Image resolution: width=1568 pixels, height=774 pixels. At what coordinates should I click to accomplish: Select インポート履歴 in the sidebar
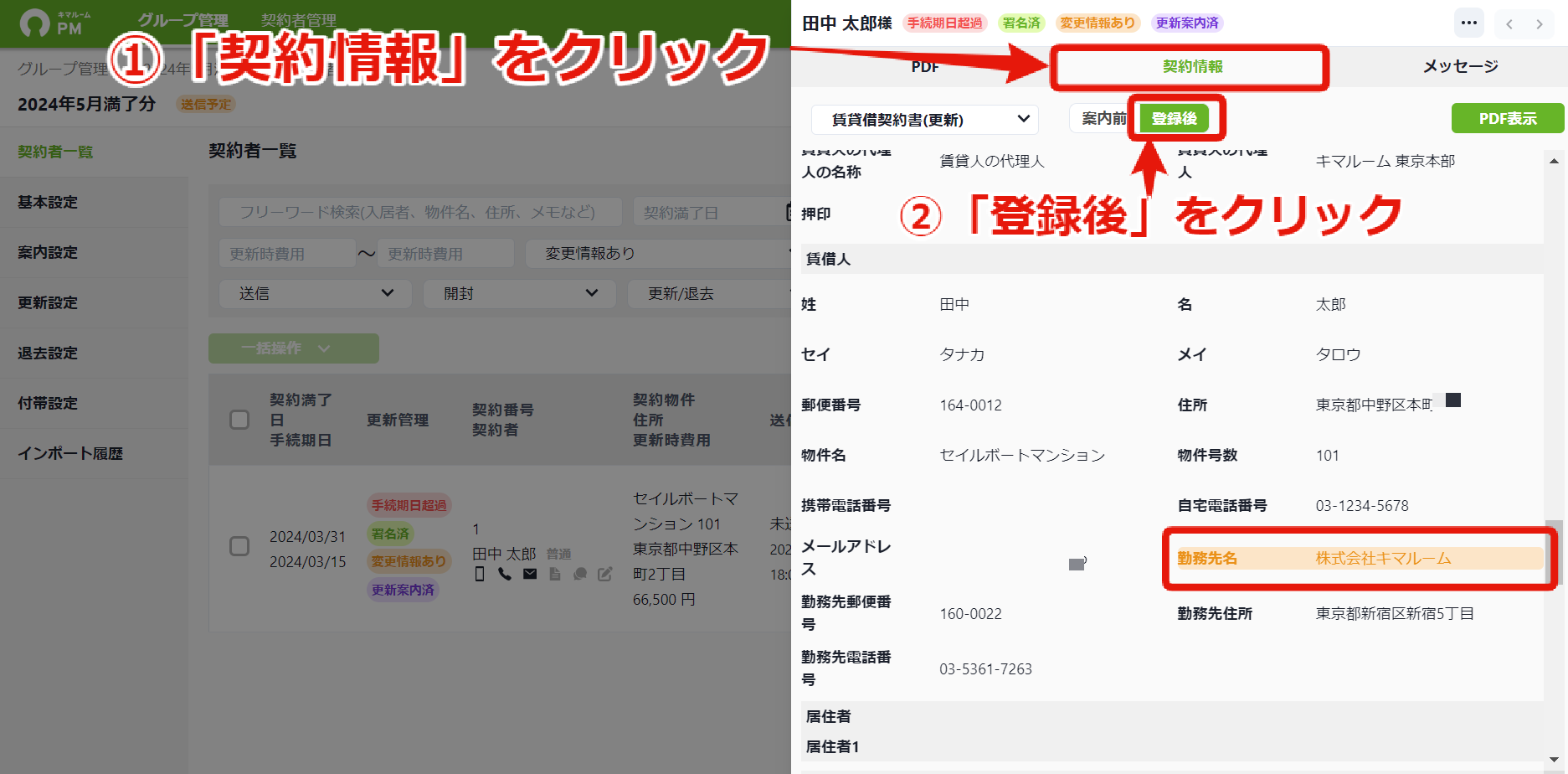(x=94, y=453)
